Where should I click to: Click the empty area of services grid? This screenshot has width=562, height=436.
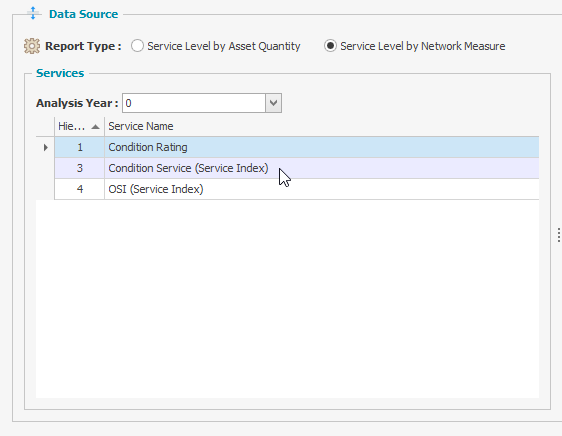[287, 298]
